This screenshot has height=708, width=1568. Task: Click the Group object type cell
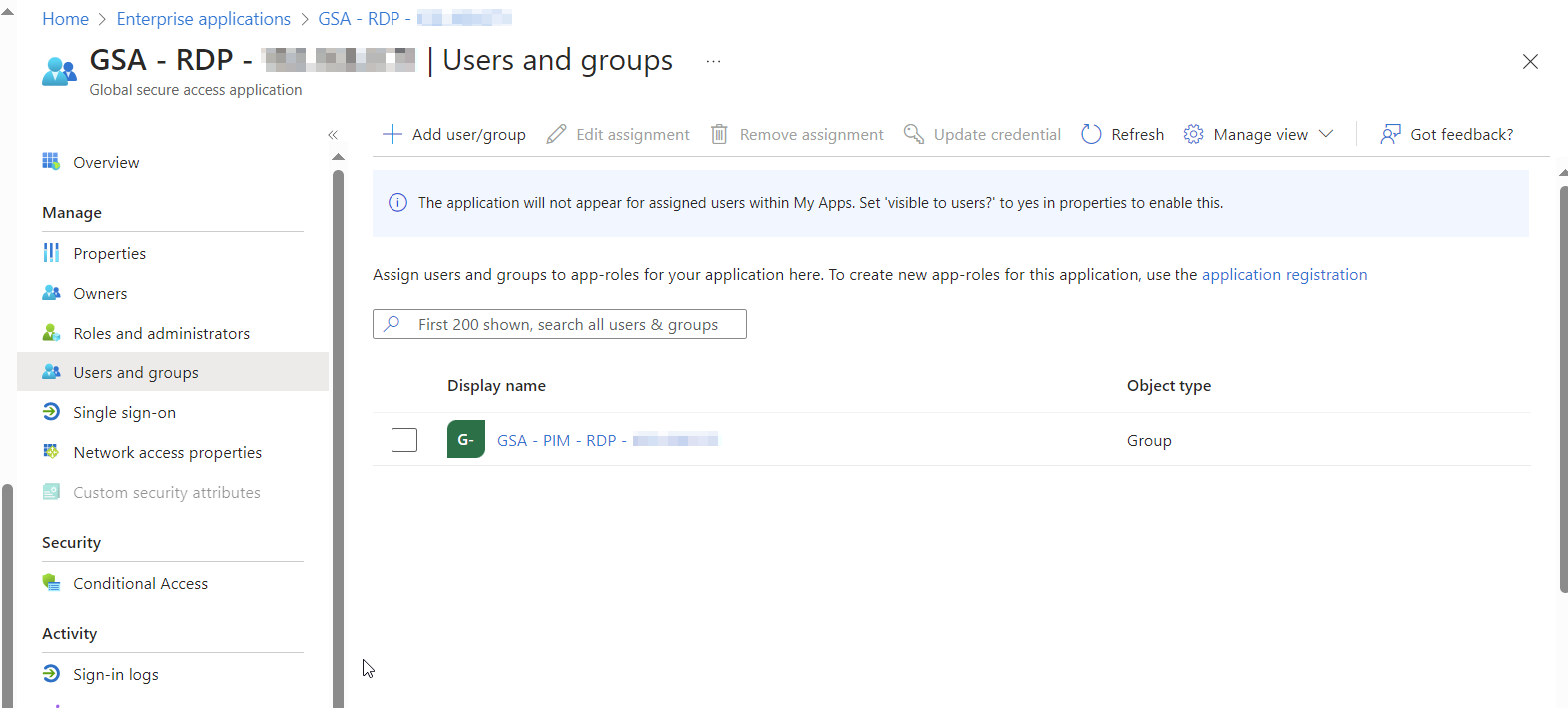1149,440
